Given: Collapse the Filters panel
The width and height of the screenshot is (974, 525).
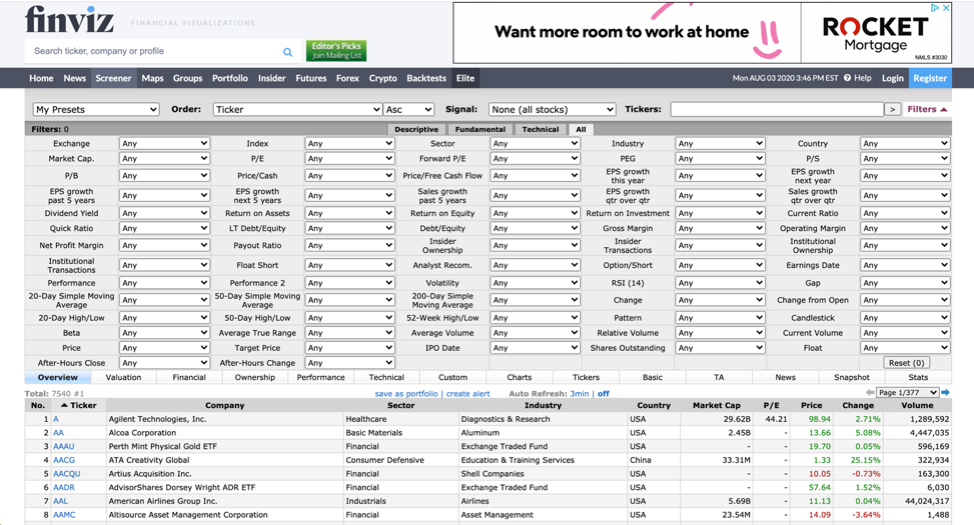Looking at the screenshot, I should [x=927, y=109].
